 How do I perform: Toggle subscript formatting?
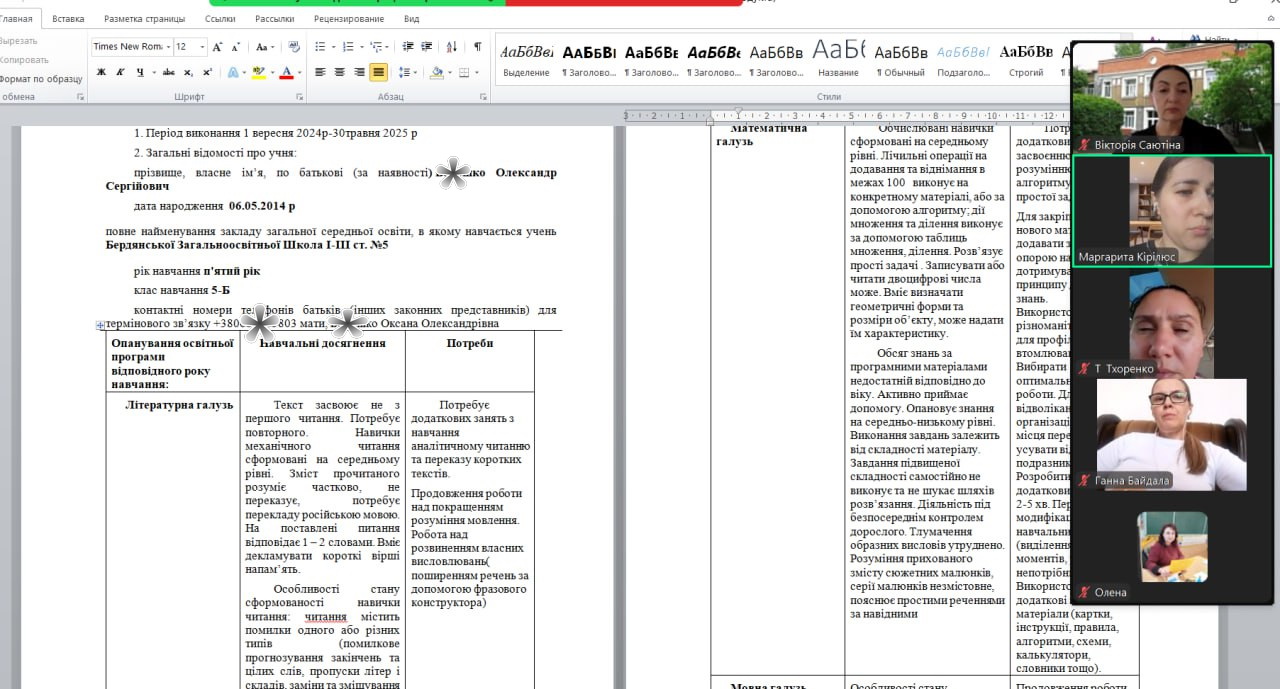189,72
